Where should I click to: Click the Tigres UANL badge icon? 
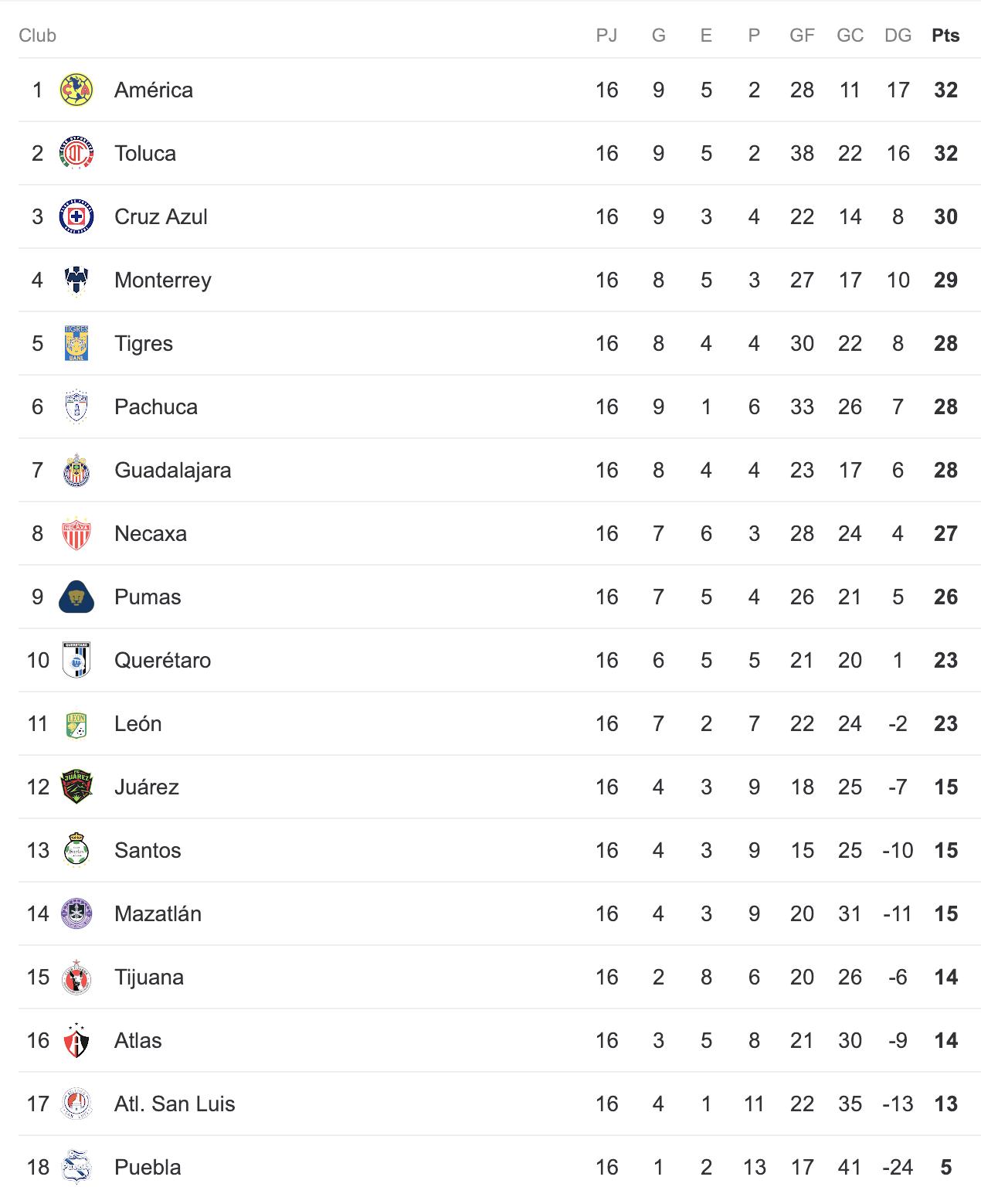click(x=76, y=343)
